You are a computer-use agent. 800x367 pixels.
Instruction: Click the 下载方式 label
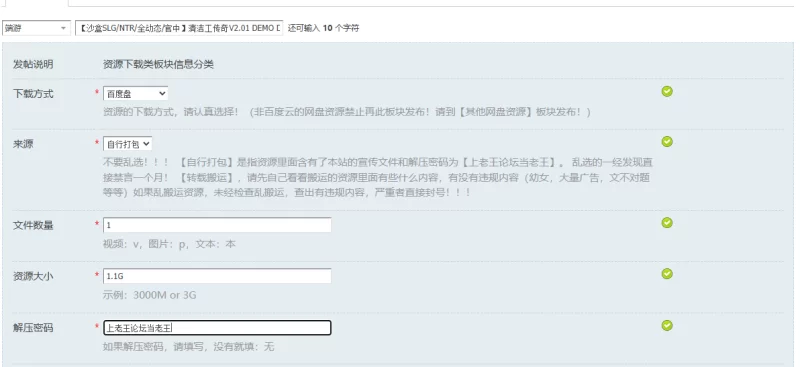pos(33,94)
